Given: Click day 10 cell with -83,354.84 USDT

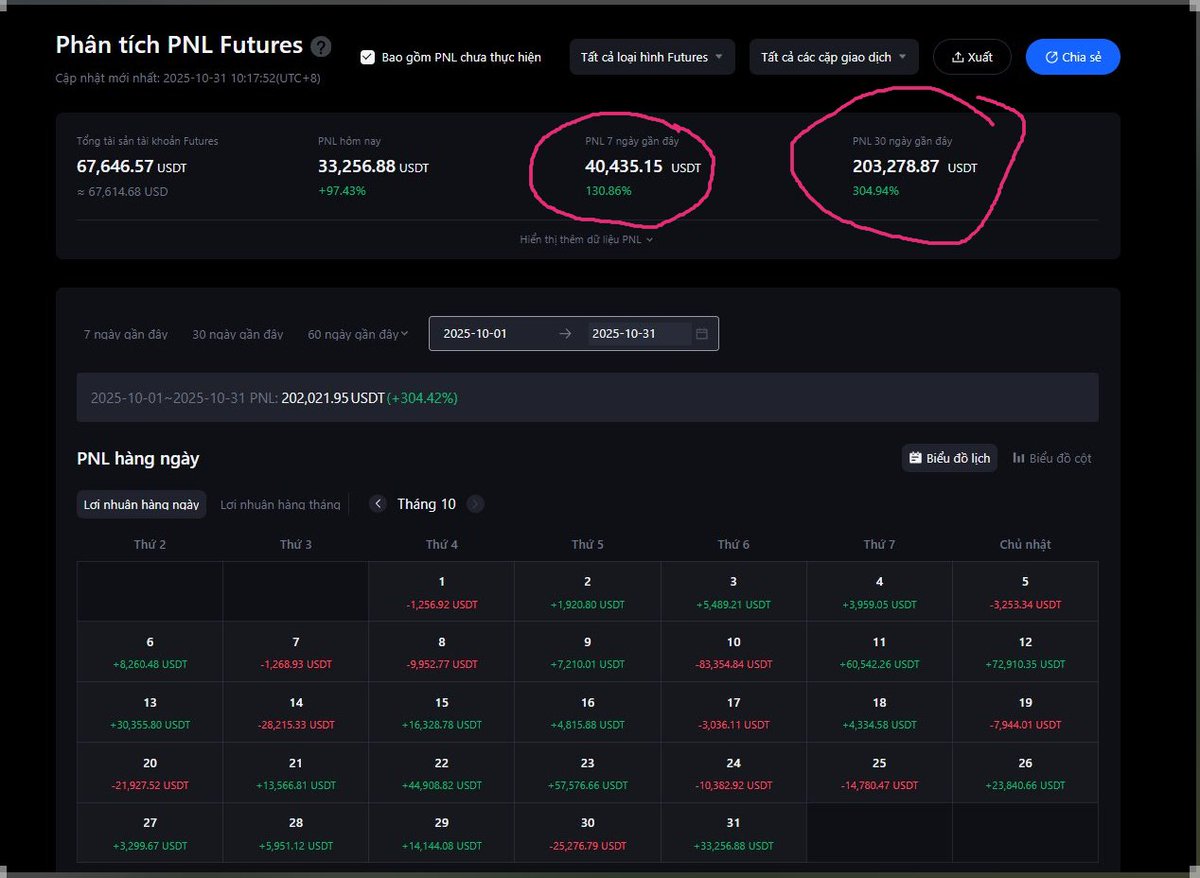Looking at the screenshot, I should tap(734, 652).
